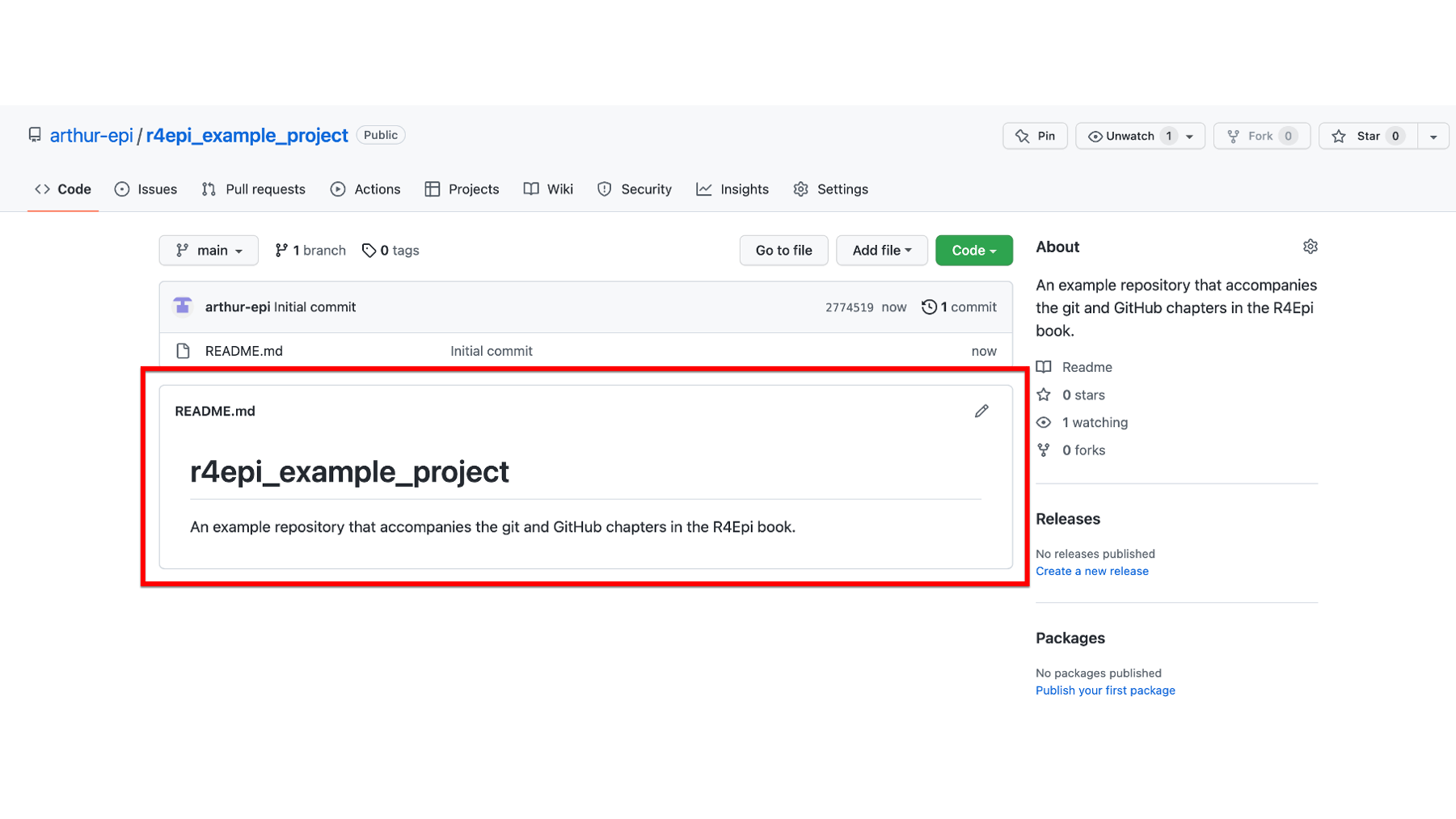Image resolution: width=1456 pixels, height=819 pixels.
Task: Switch to the Code tab
Action: pyautogui.click(x=63, y=189)
